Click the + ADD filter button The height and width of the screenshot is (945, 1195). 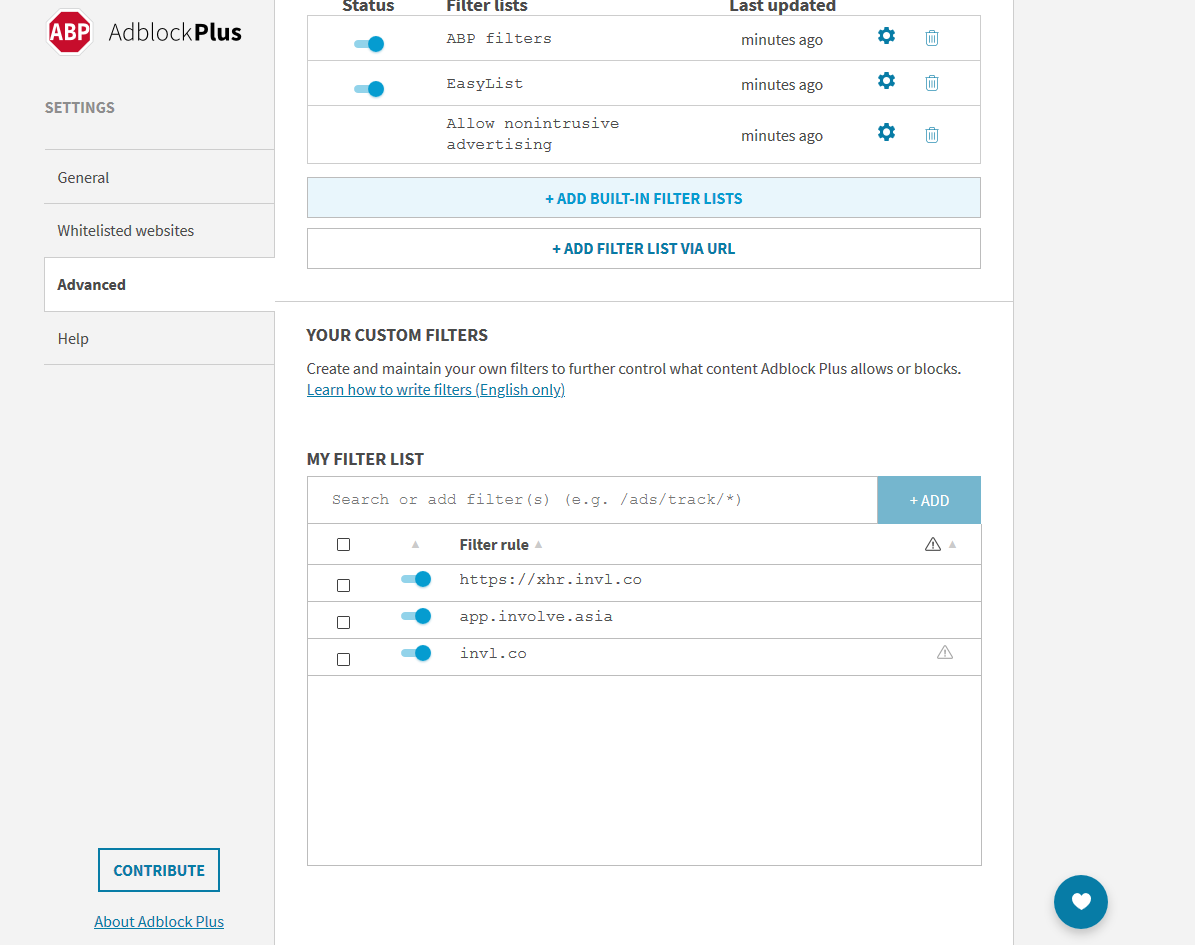click(929, 500)
